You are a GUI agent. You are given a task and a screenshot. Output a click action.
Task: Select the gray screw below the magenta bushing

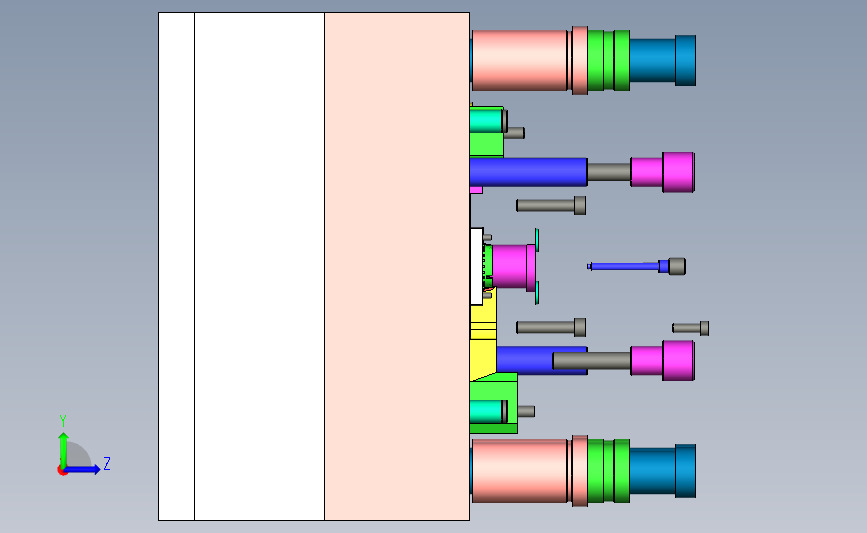551,327
